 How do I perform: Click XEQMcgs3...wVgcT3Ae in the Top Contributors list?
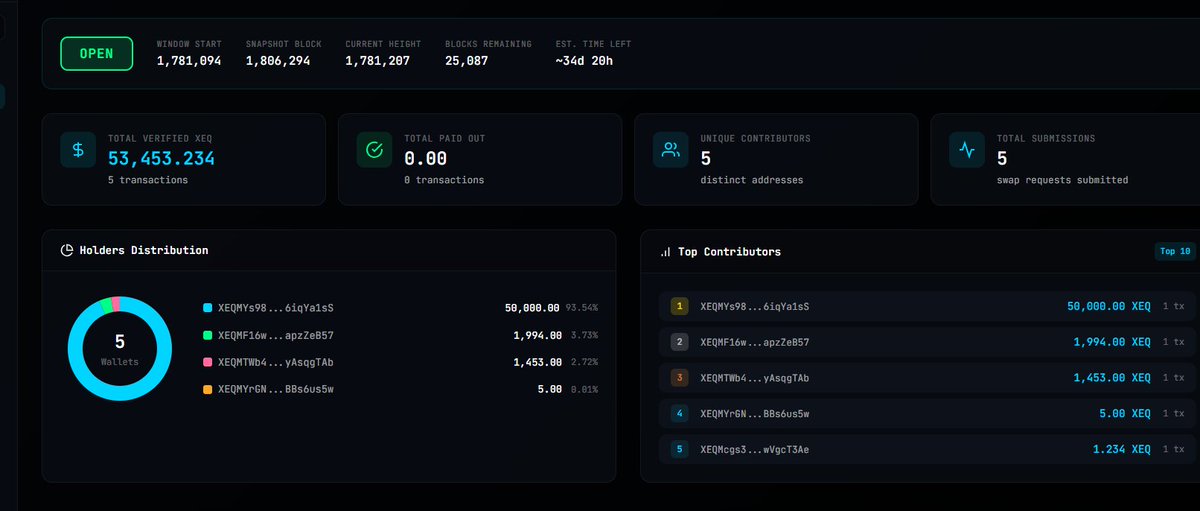(x=755, y=450)
